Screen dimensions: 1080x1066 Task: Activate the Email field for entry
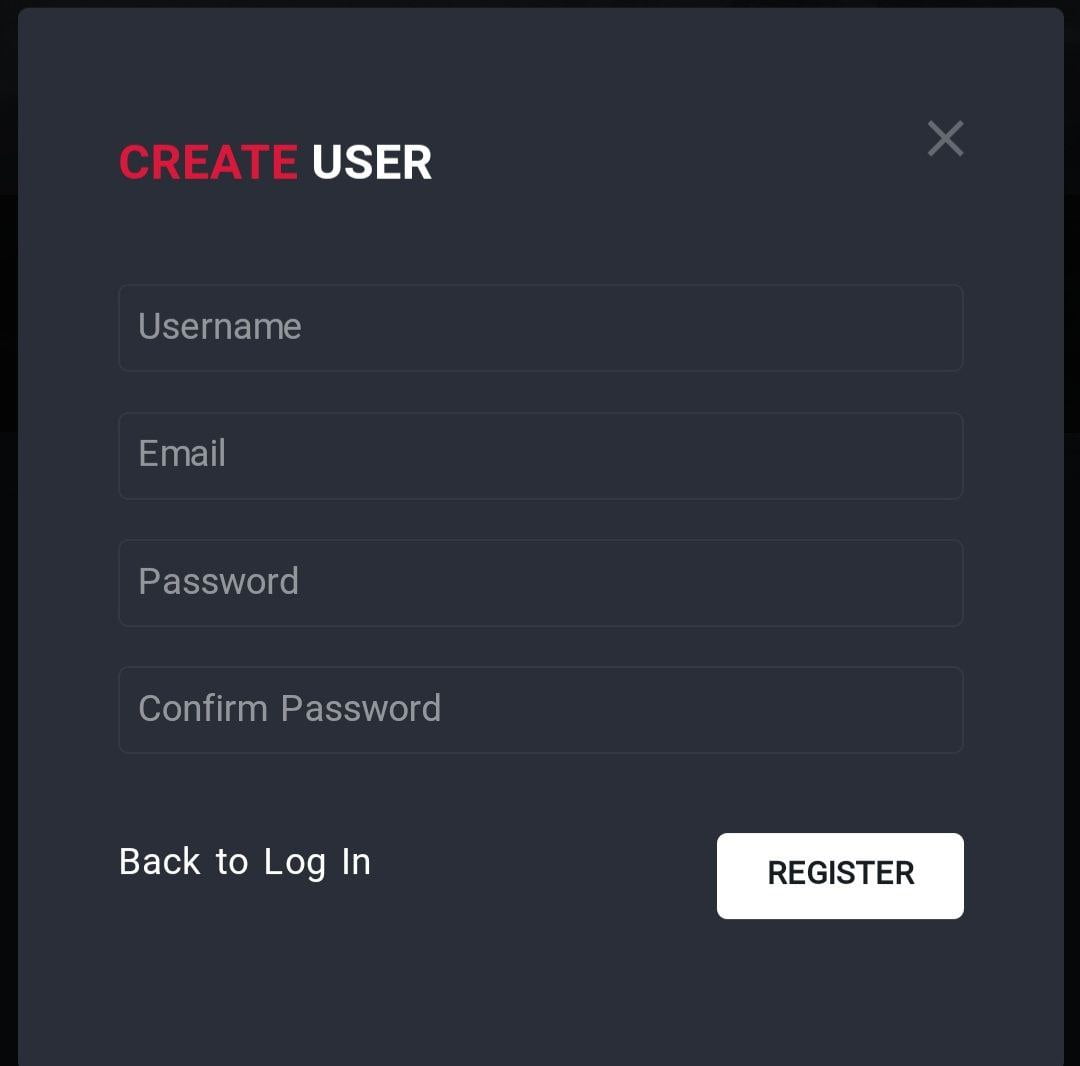click(540, 455)
